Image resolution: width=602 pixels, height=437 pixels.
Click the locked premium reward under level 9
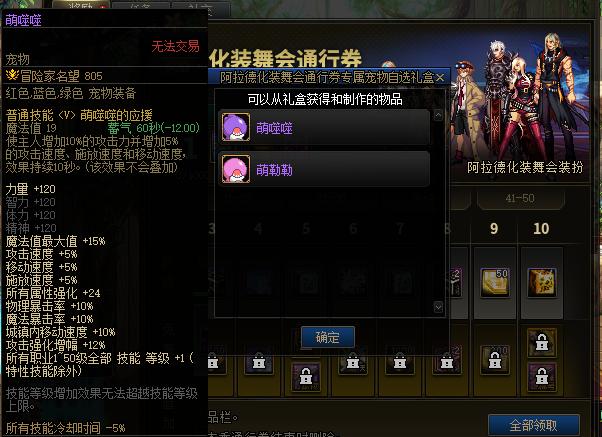(495, 360)
